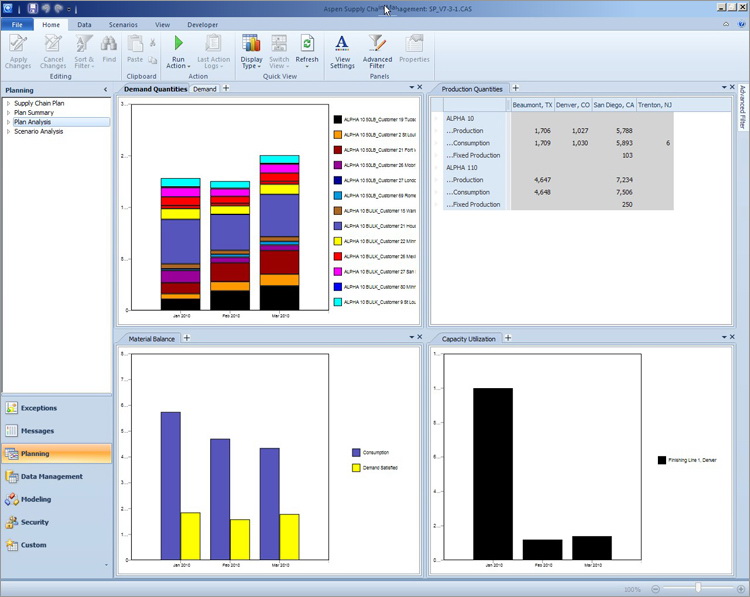Click the Properties panel icon
Viewport: 750px width, 597px height.
(414, 44)
